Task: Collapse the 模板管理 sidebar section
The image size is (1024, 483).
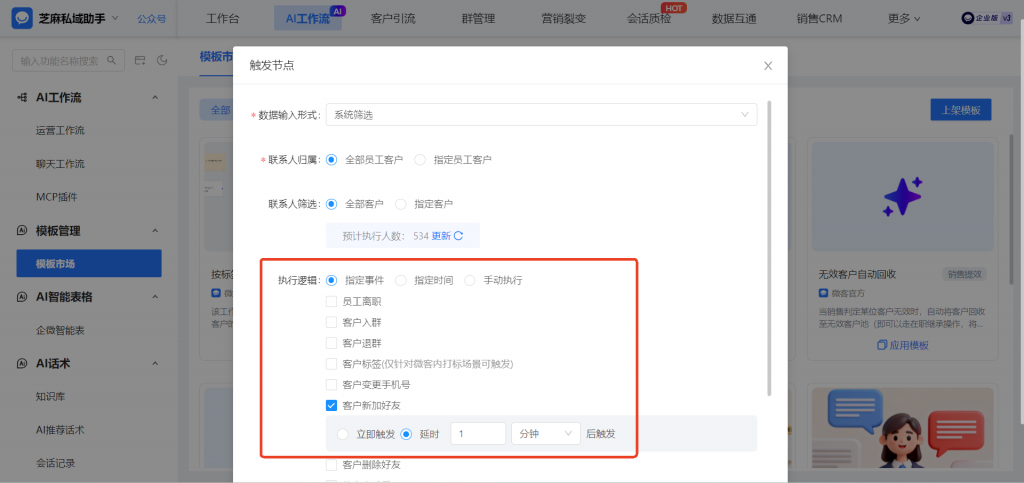Action: [x=155, y=230]
